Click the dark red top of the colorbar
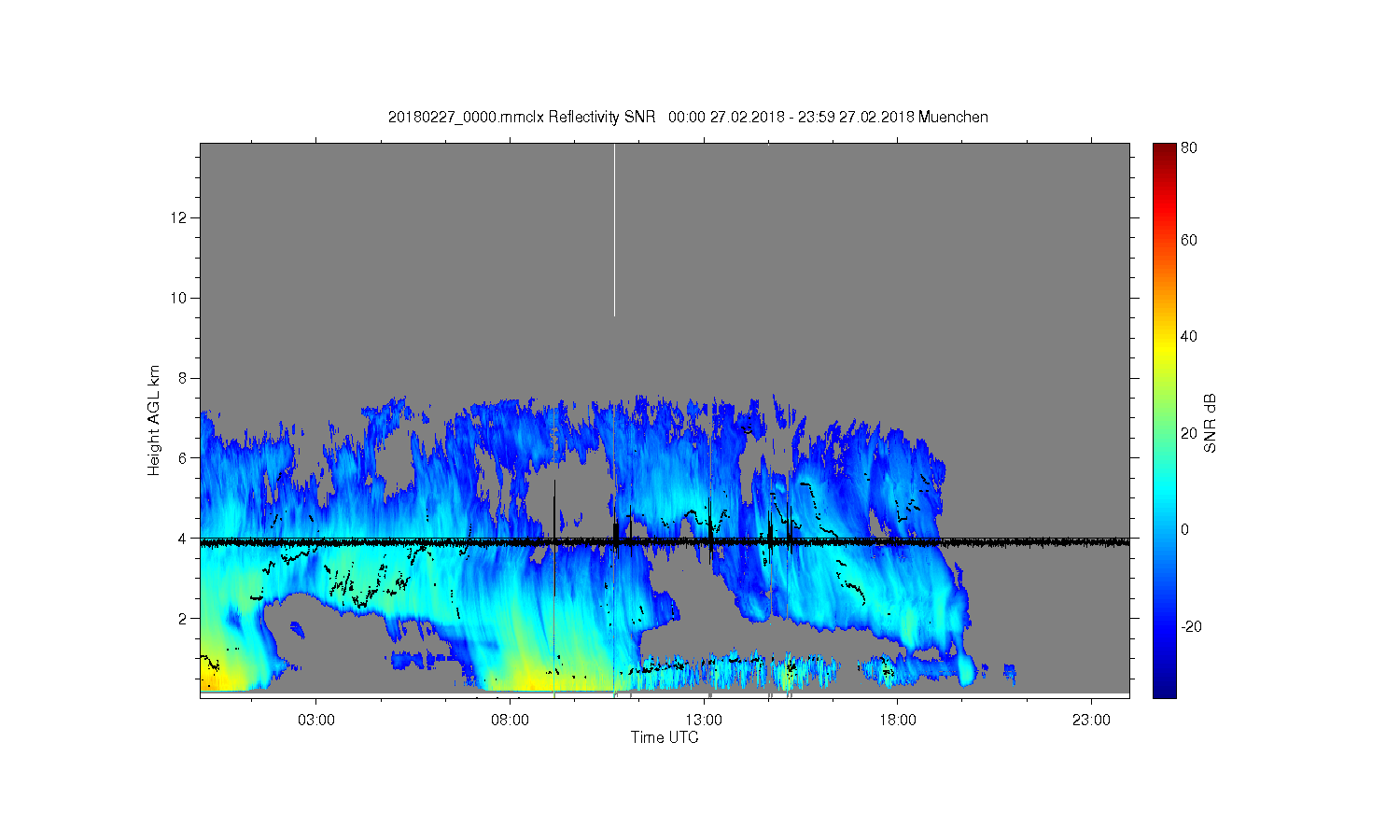Viewport: 1400px width, 840px height. (x=1164, y=151)
